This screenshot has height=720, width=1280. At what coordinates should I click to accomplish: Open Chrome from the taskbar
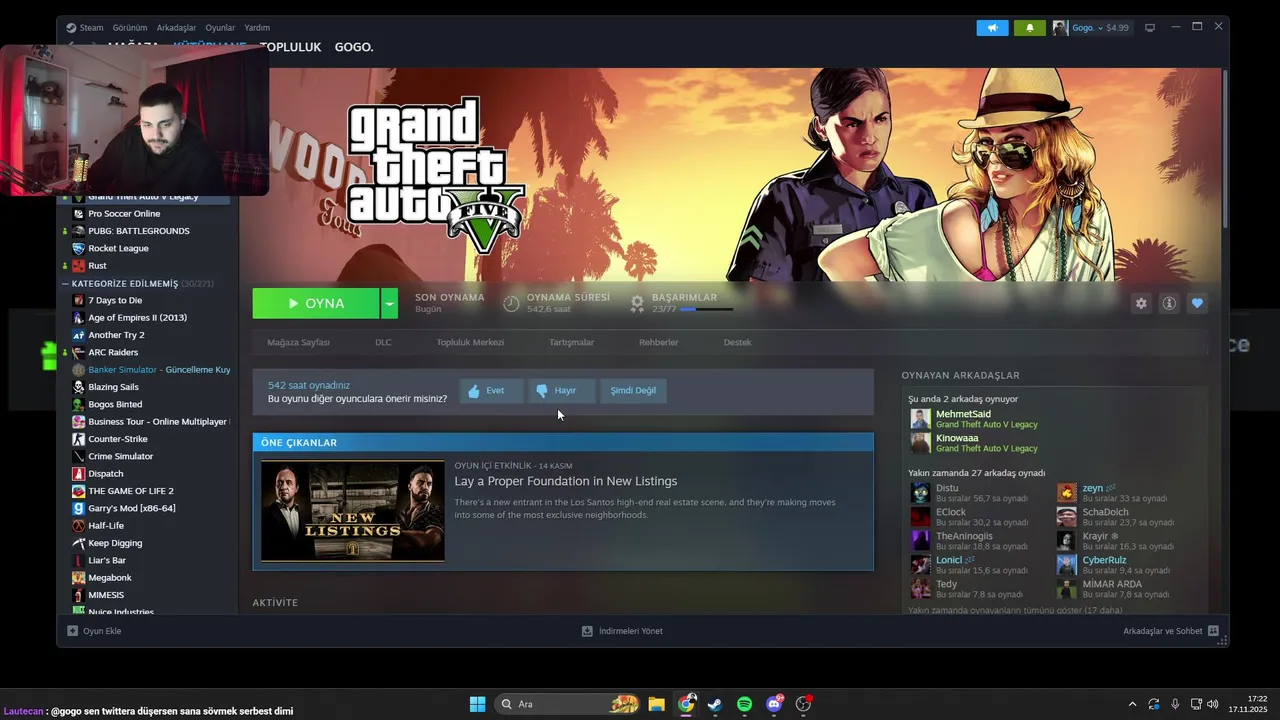[x=686, y=704]
